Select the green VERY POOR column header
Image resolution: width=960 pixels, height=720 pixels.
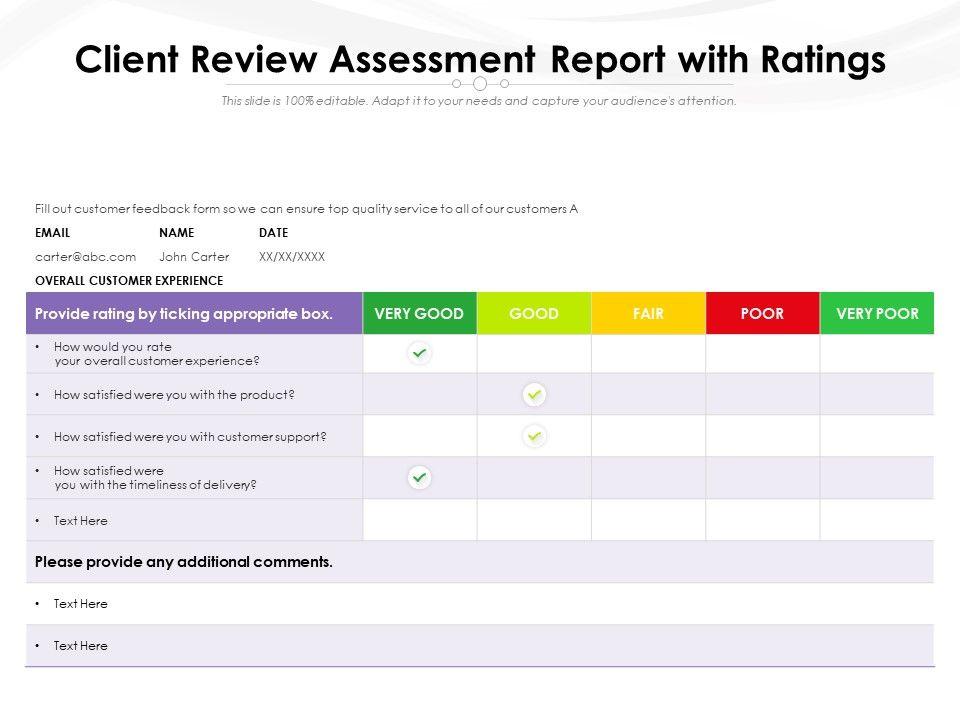[877, 313]
